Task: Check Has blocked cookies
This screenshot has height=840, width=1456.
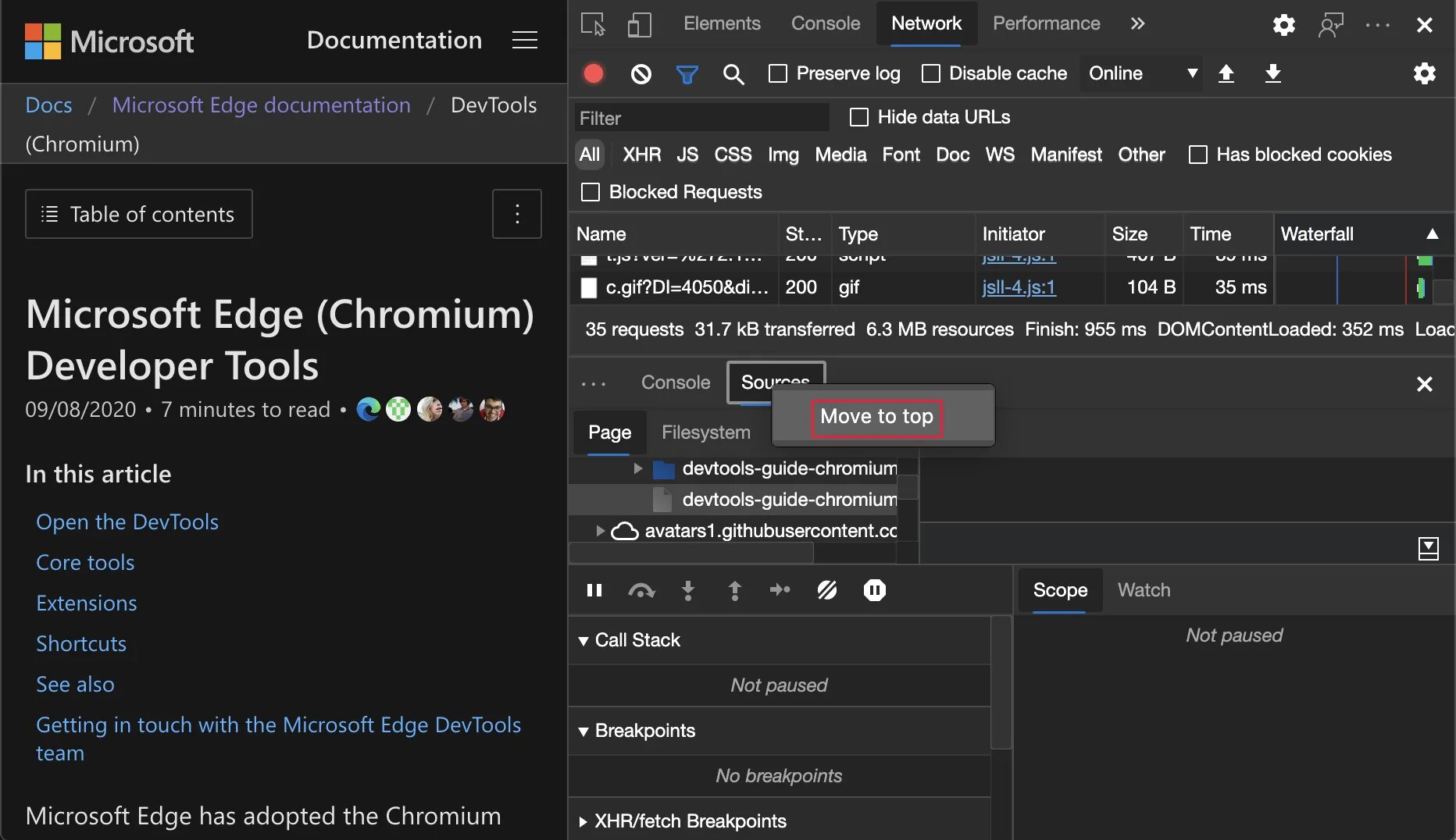Action: click(x=1198, y=155)
